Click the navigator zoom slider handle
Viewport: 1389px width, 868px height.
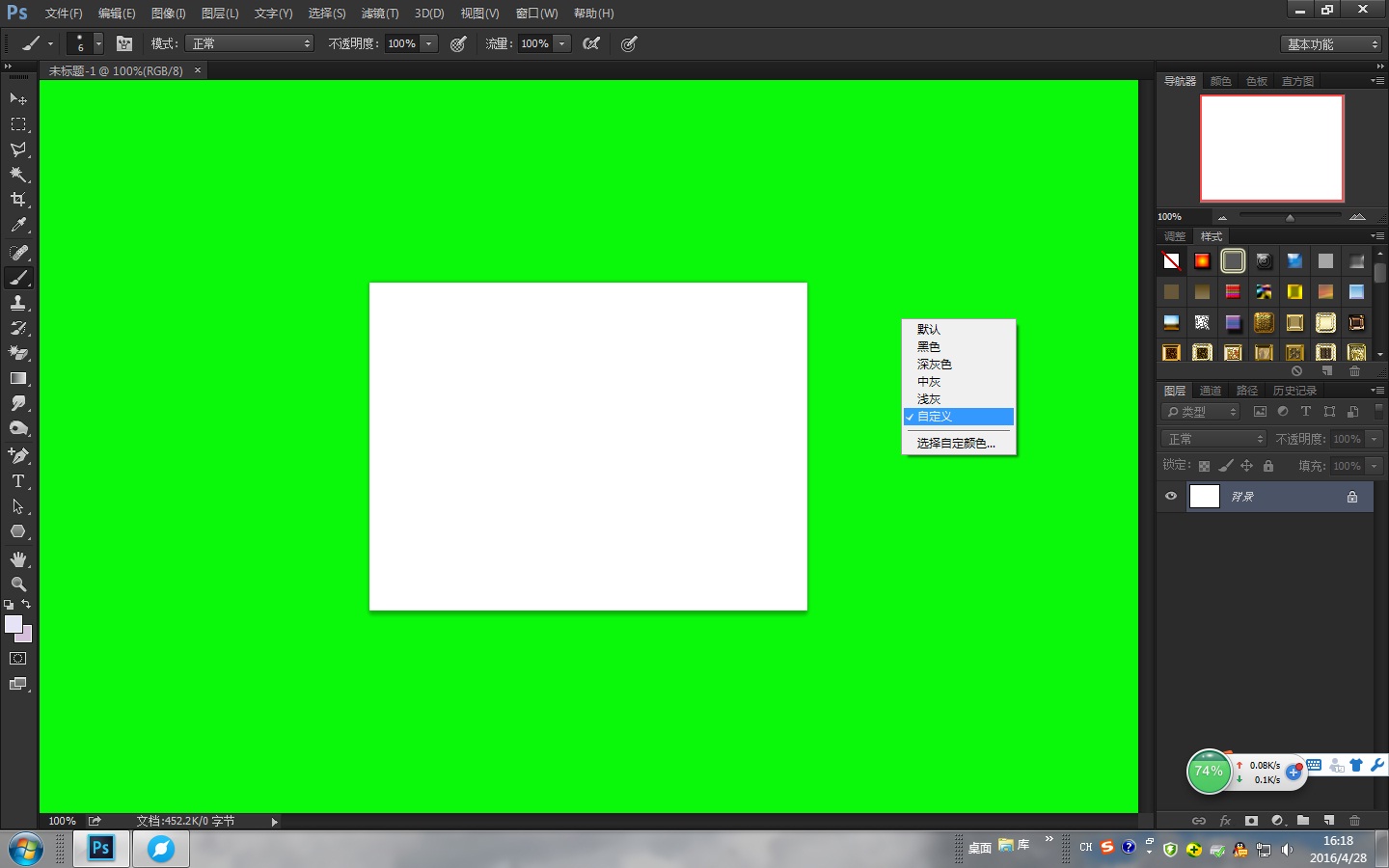1290,217
